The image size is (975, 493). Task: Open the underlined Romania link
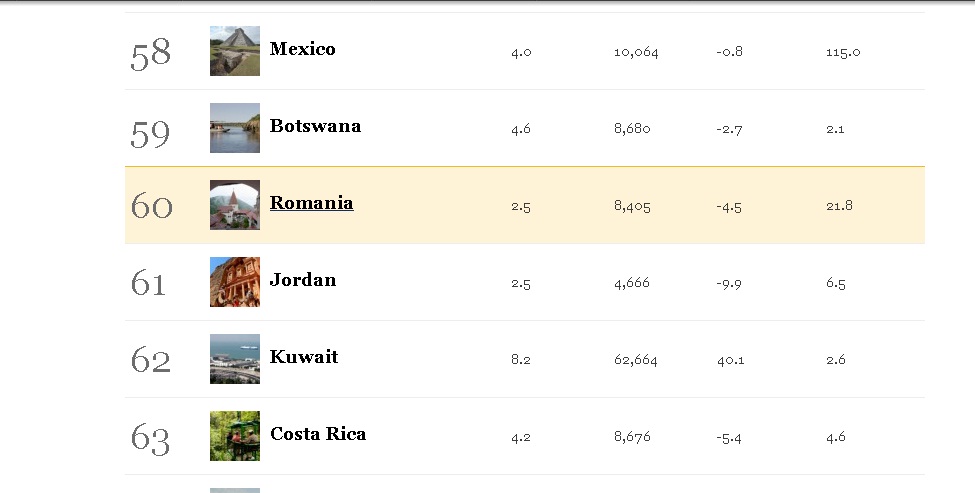(x=311, y=203)
